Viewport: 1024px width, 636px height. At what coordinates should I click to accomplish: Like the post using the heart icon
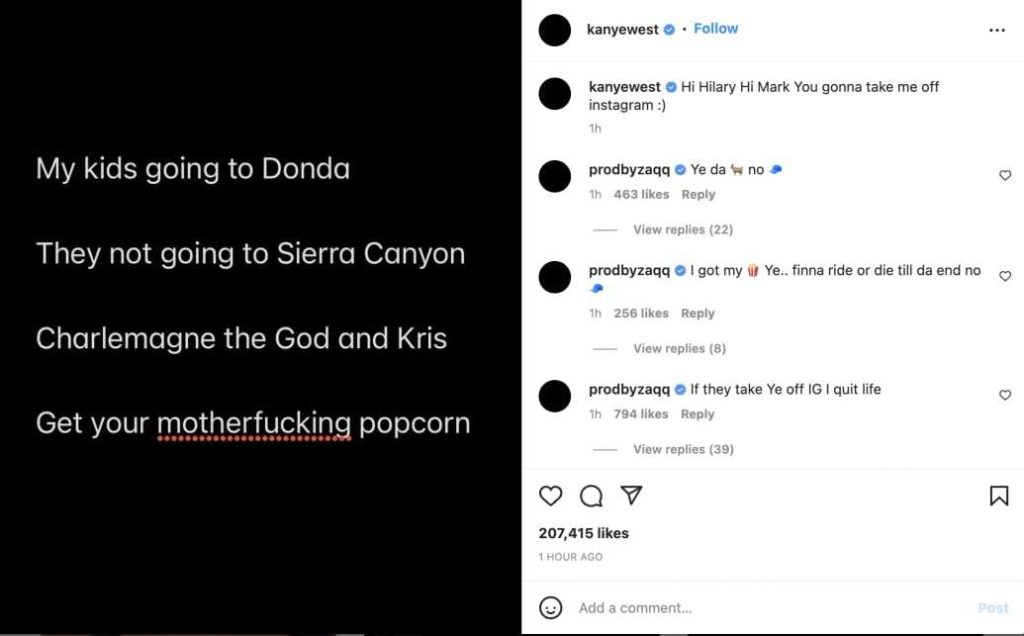551,494
